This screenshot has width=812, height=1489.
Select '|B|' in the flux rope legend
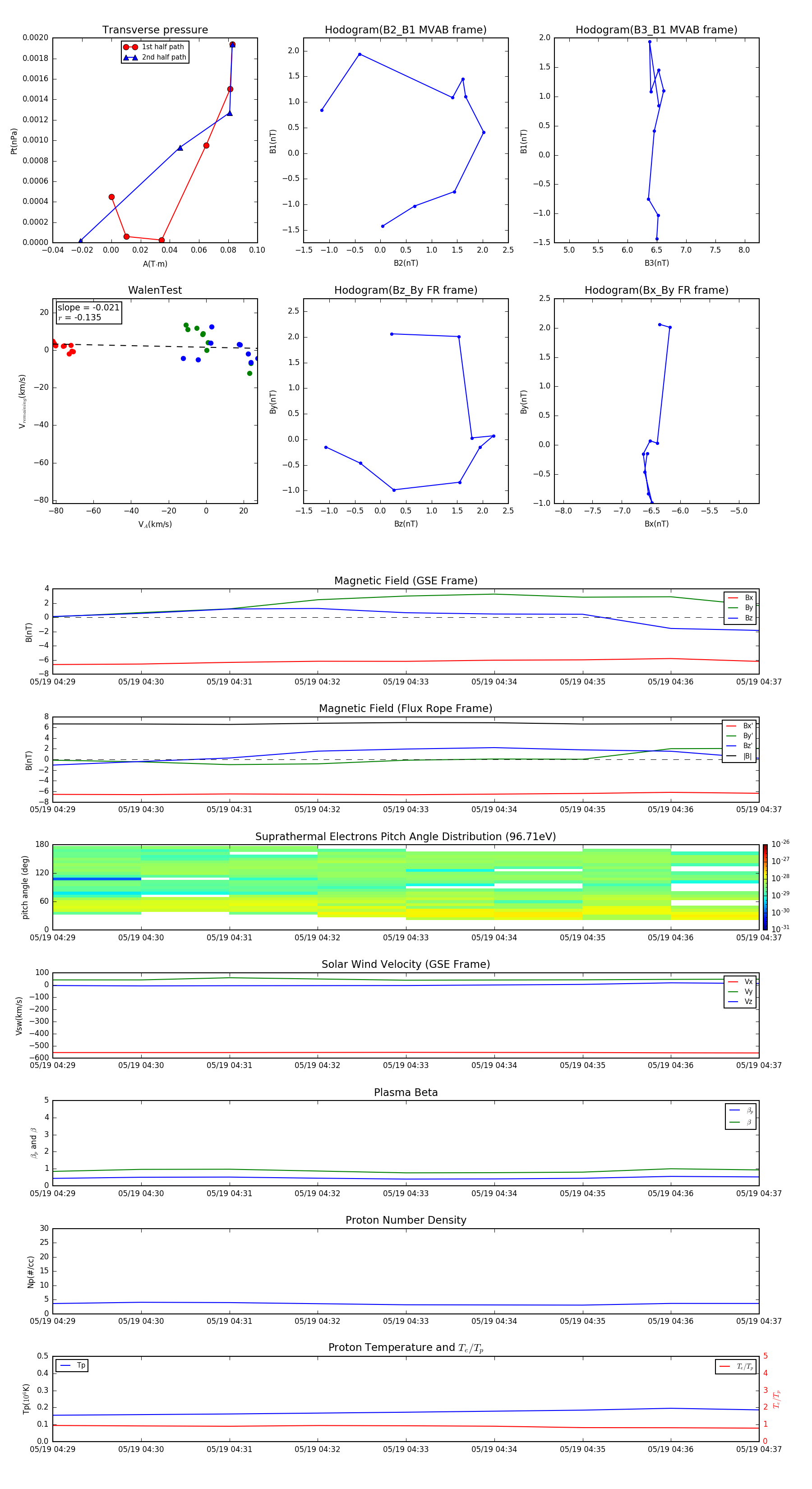tap(740, 756)
